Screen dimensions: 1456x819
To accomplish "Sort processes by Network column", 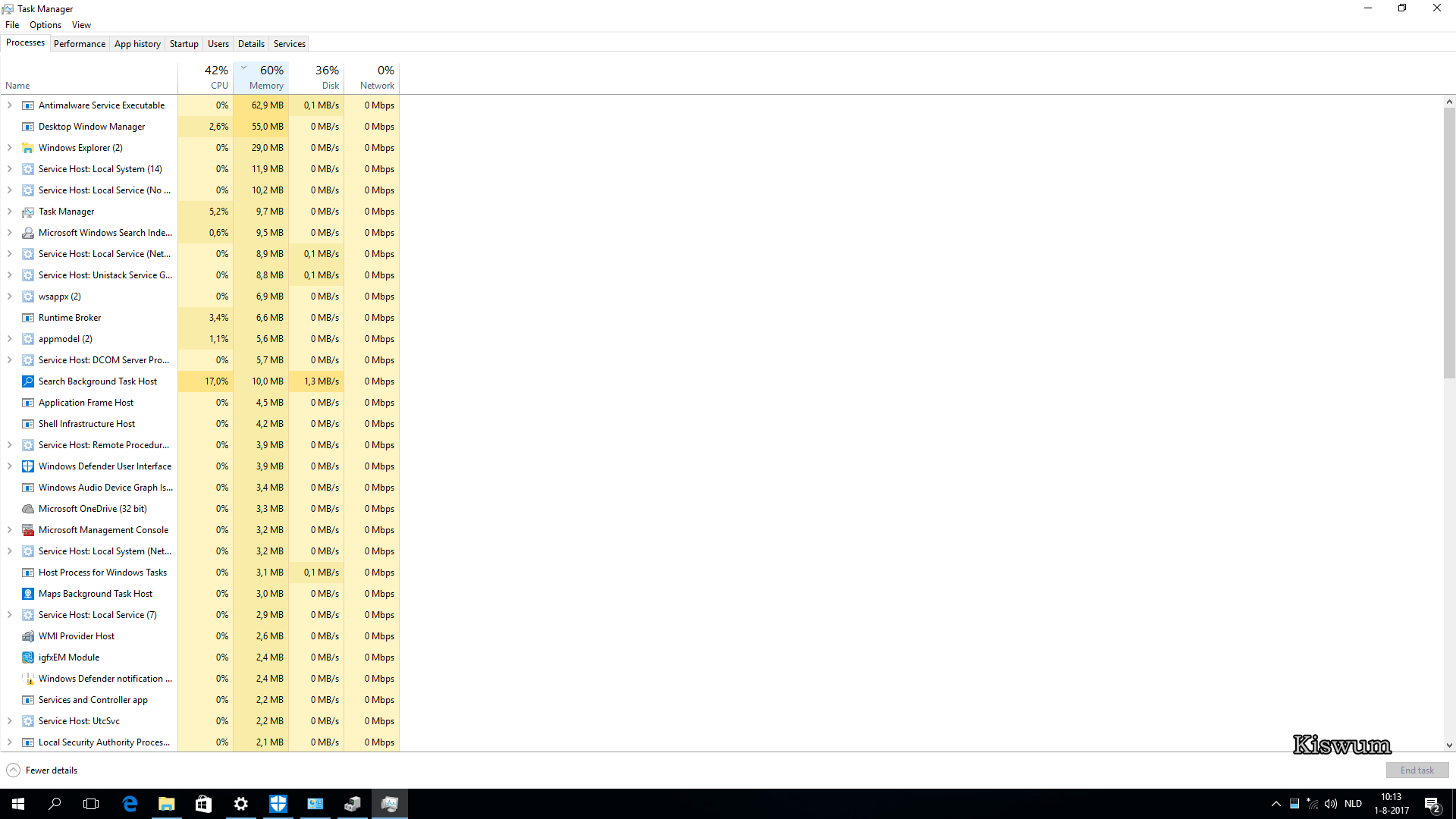I will click(372, 77).
